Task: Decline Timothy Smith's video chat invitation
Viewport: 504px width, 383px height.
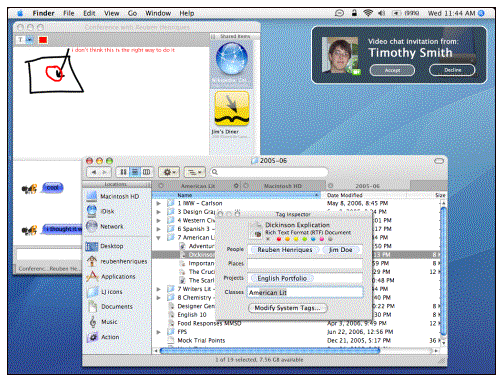Action: click(452, 70)
